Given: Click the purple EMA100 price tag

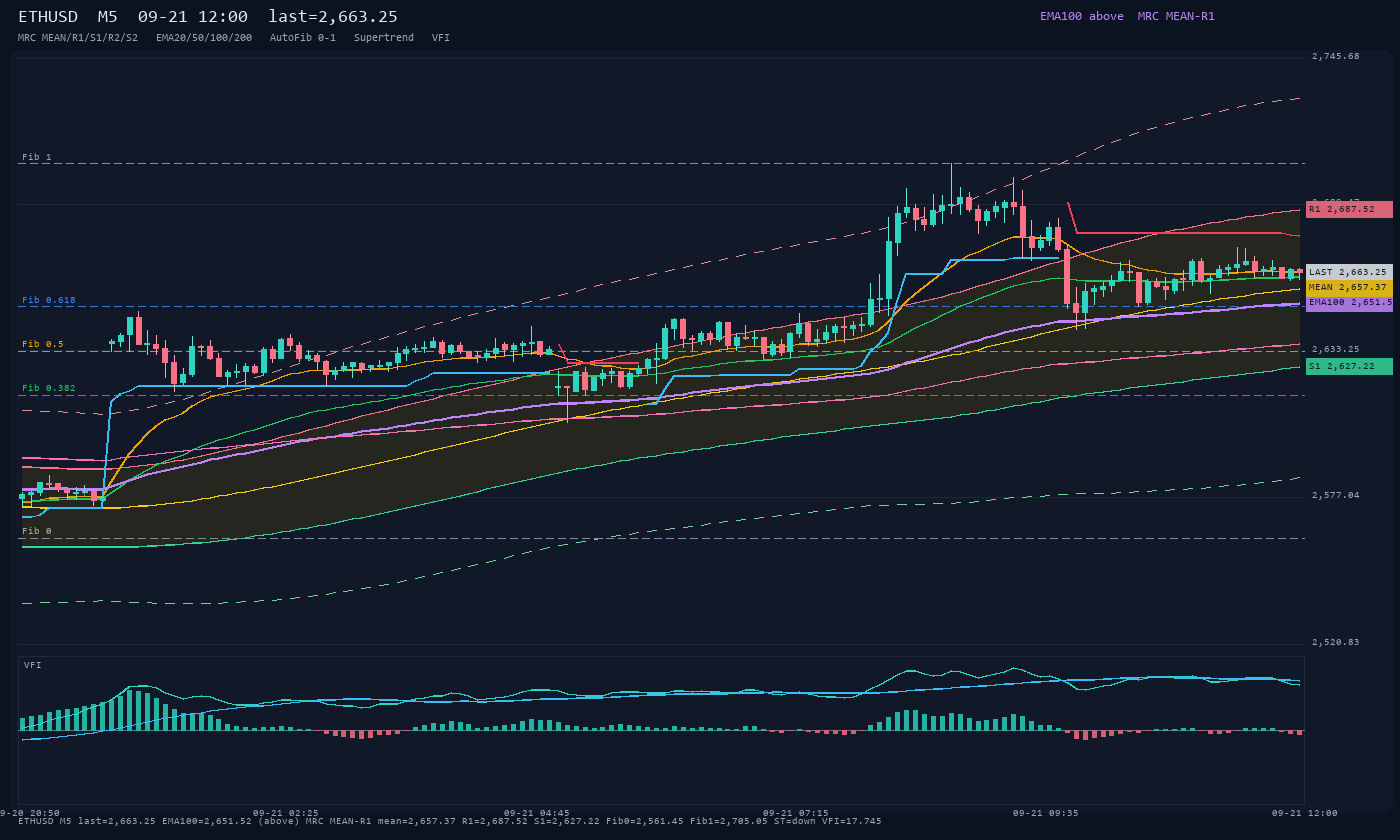Looking at the screenshot, I should (1349, 303).
